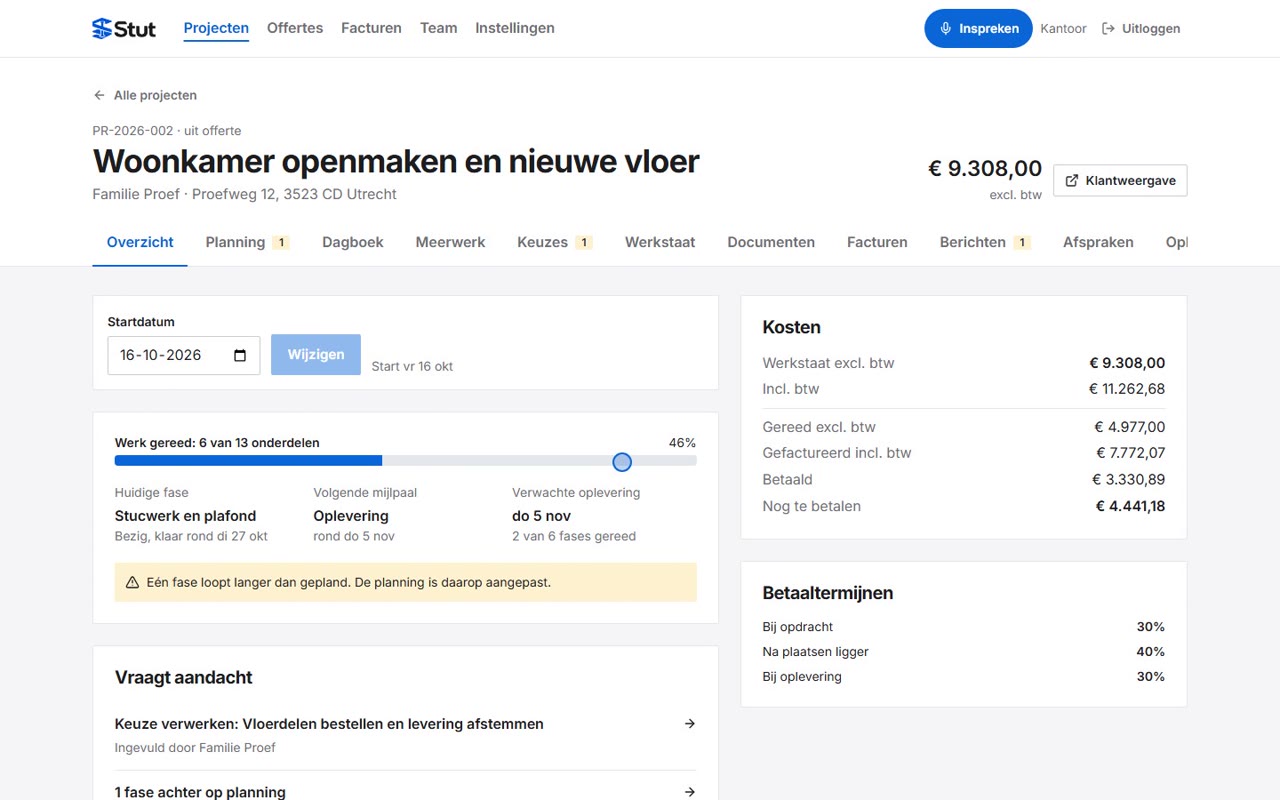Screen dimensions: 1280x800
Task: Open the Werkstaat tab
Action: tap(660, 242)
